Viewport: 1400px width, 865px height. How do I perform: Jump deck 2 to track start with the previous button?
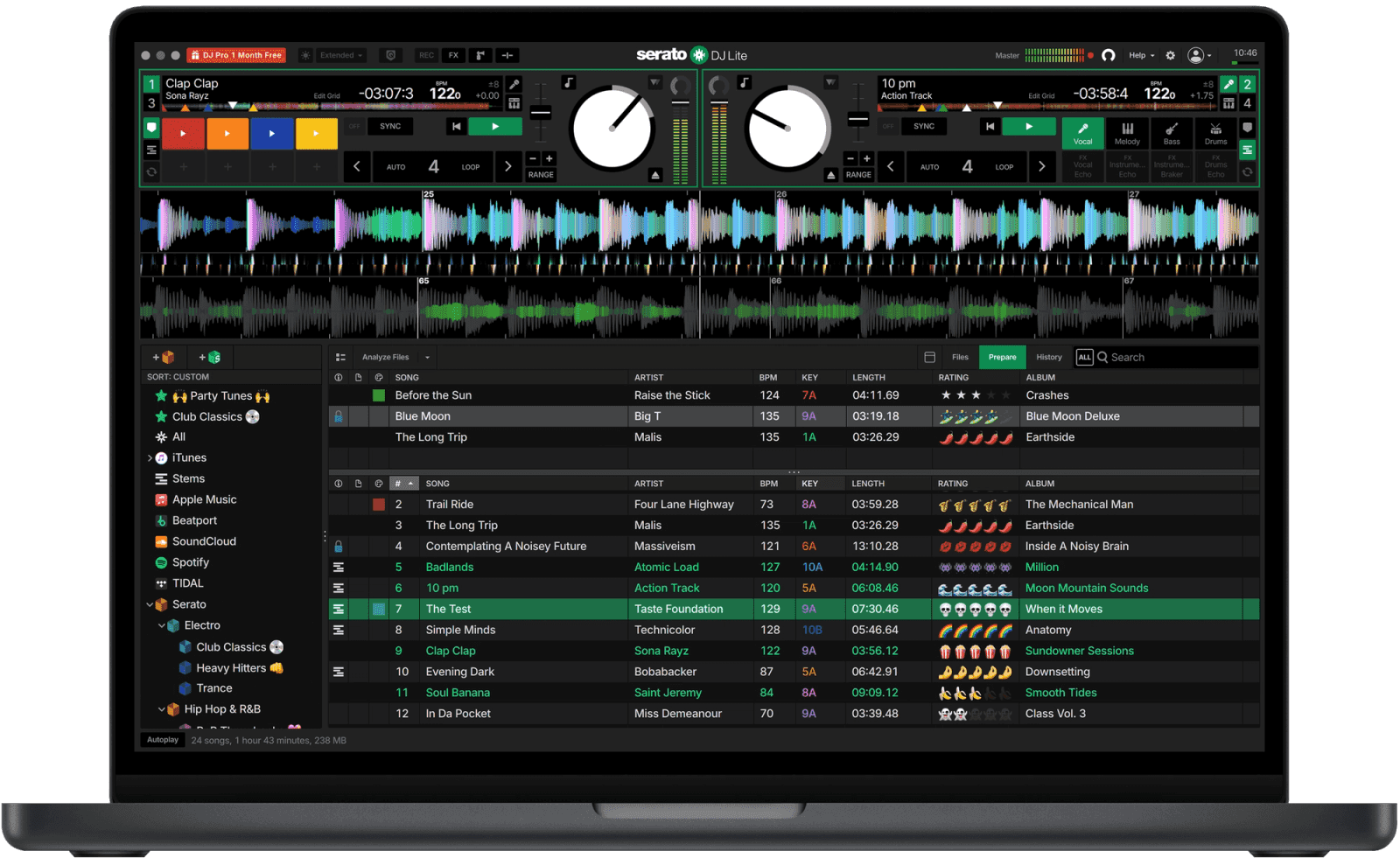pyautogui.click(x=990, y=126)
